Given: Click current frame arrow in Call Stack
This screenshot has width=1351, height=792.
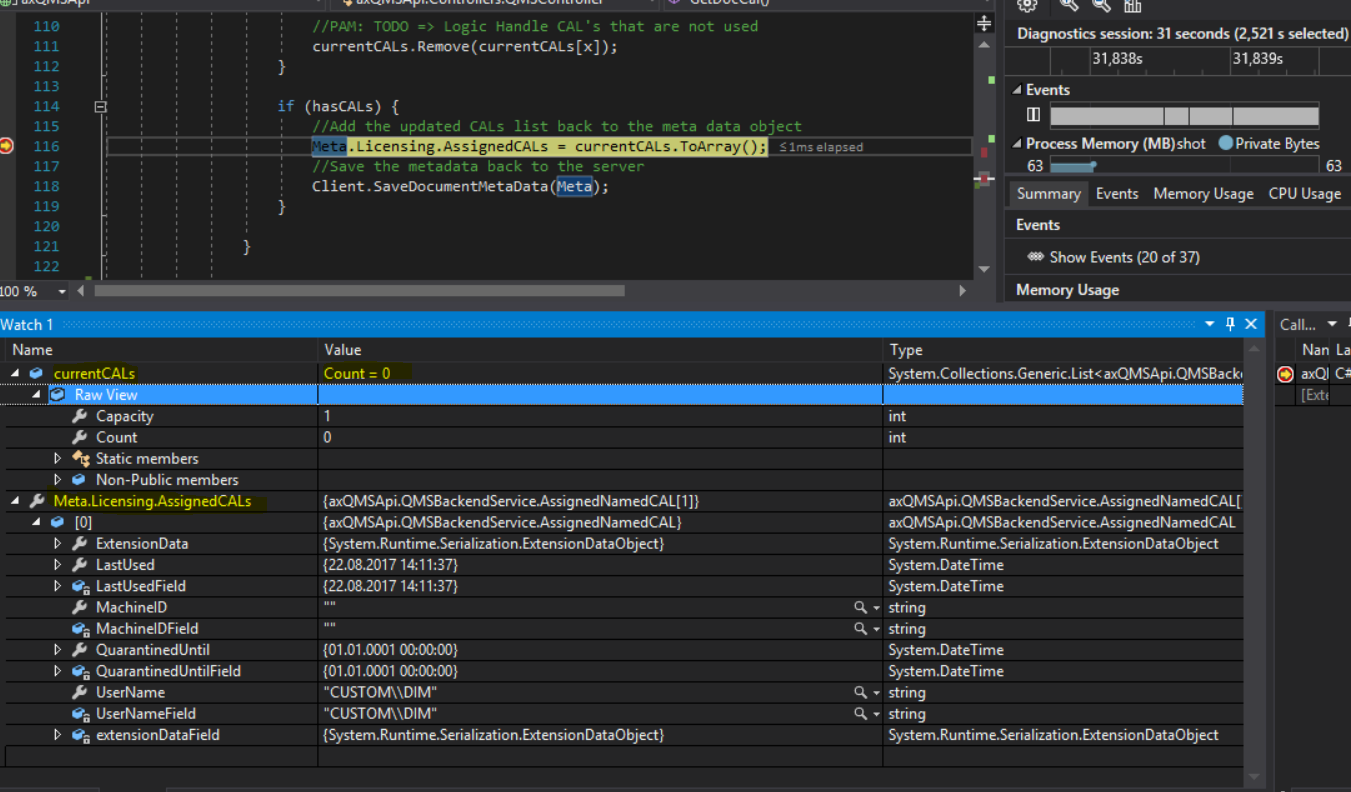Looking at the screenshot, I should pos(1285,374).
